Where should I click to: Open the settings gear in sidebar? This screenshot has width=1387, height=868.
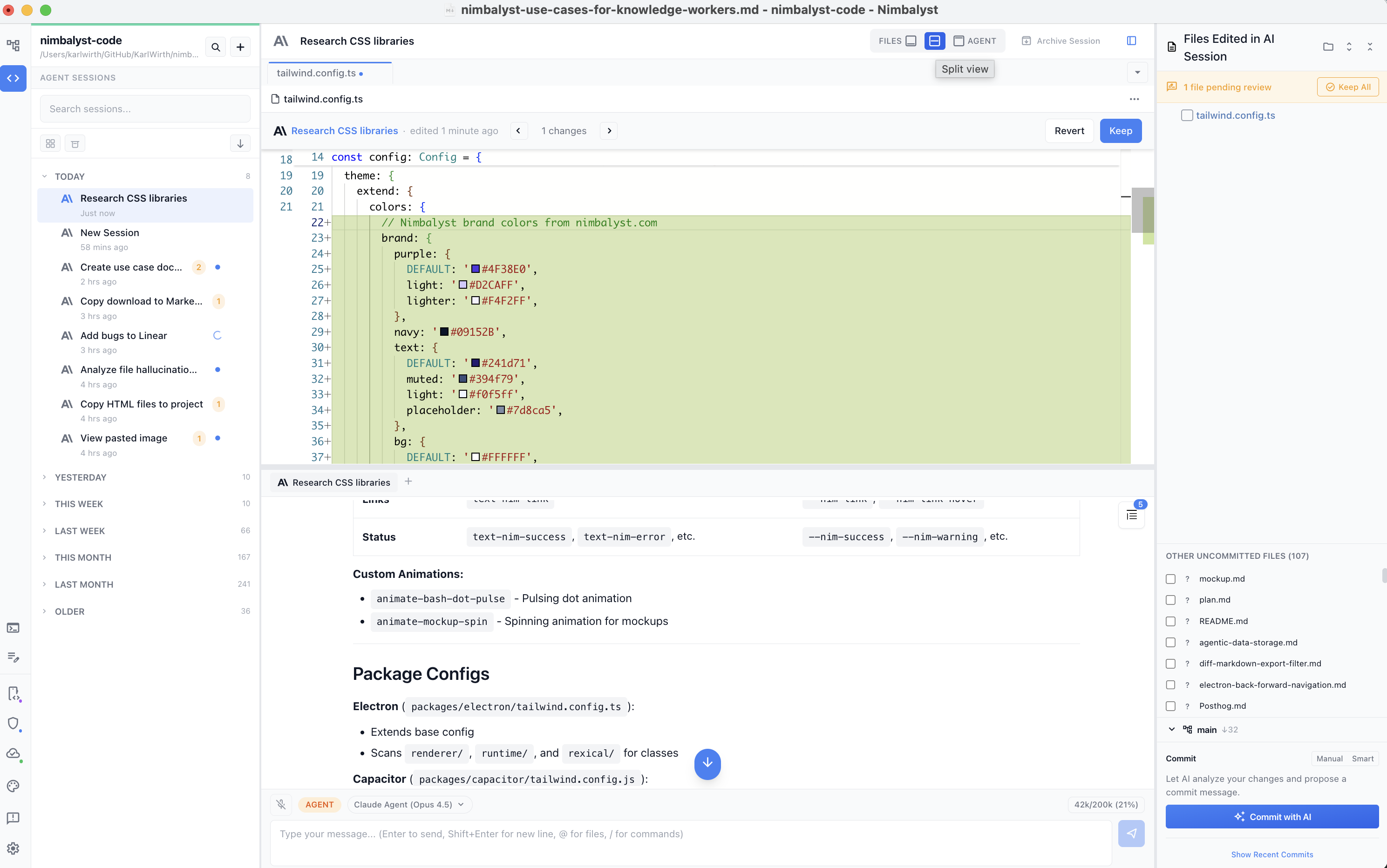point(13,848)
